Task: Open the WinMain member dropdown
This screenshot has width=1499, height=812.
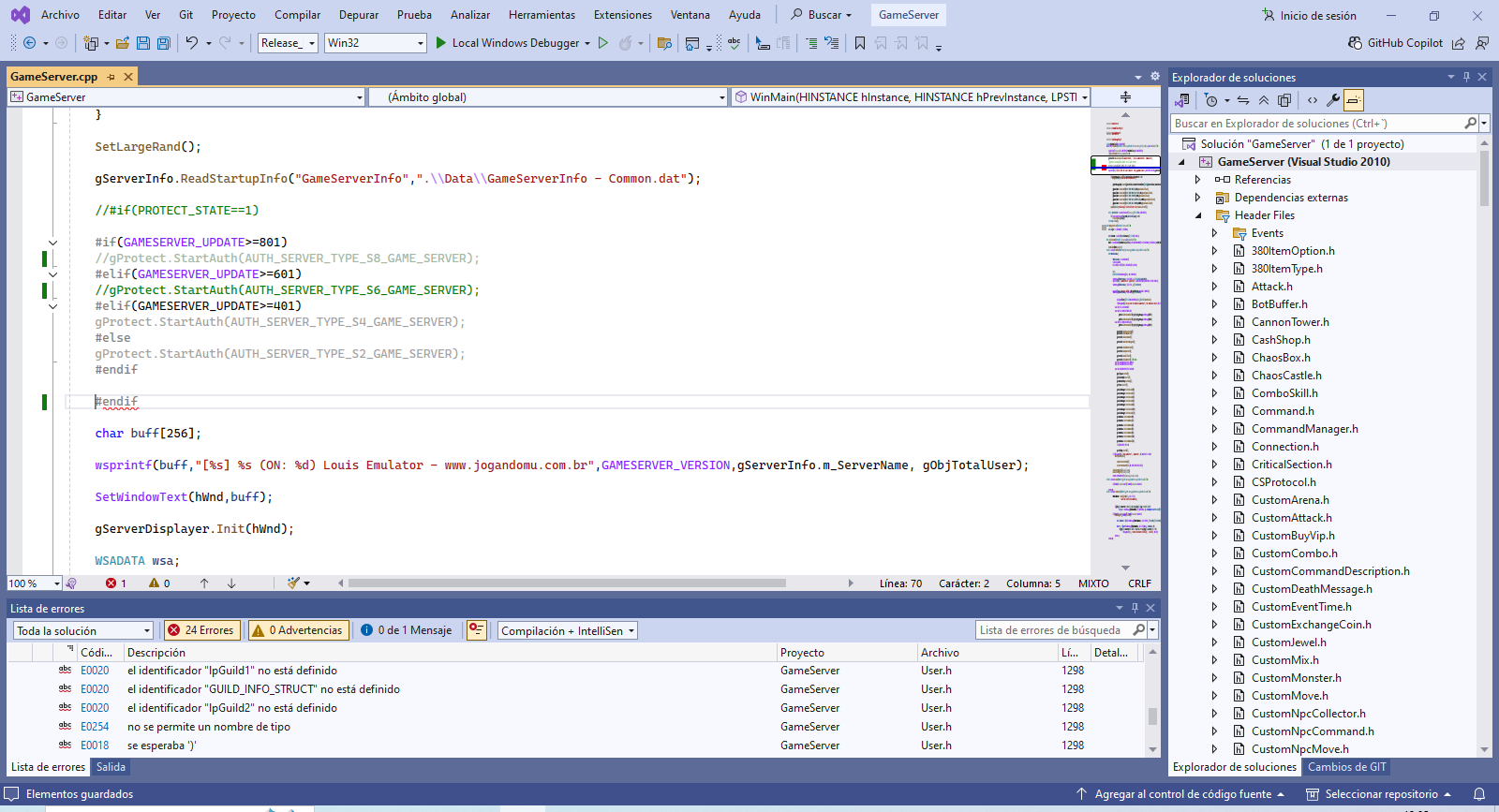Action: [x=911, y=97]
